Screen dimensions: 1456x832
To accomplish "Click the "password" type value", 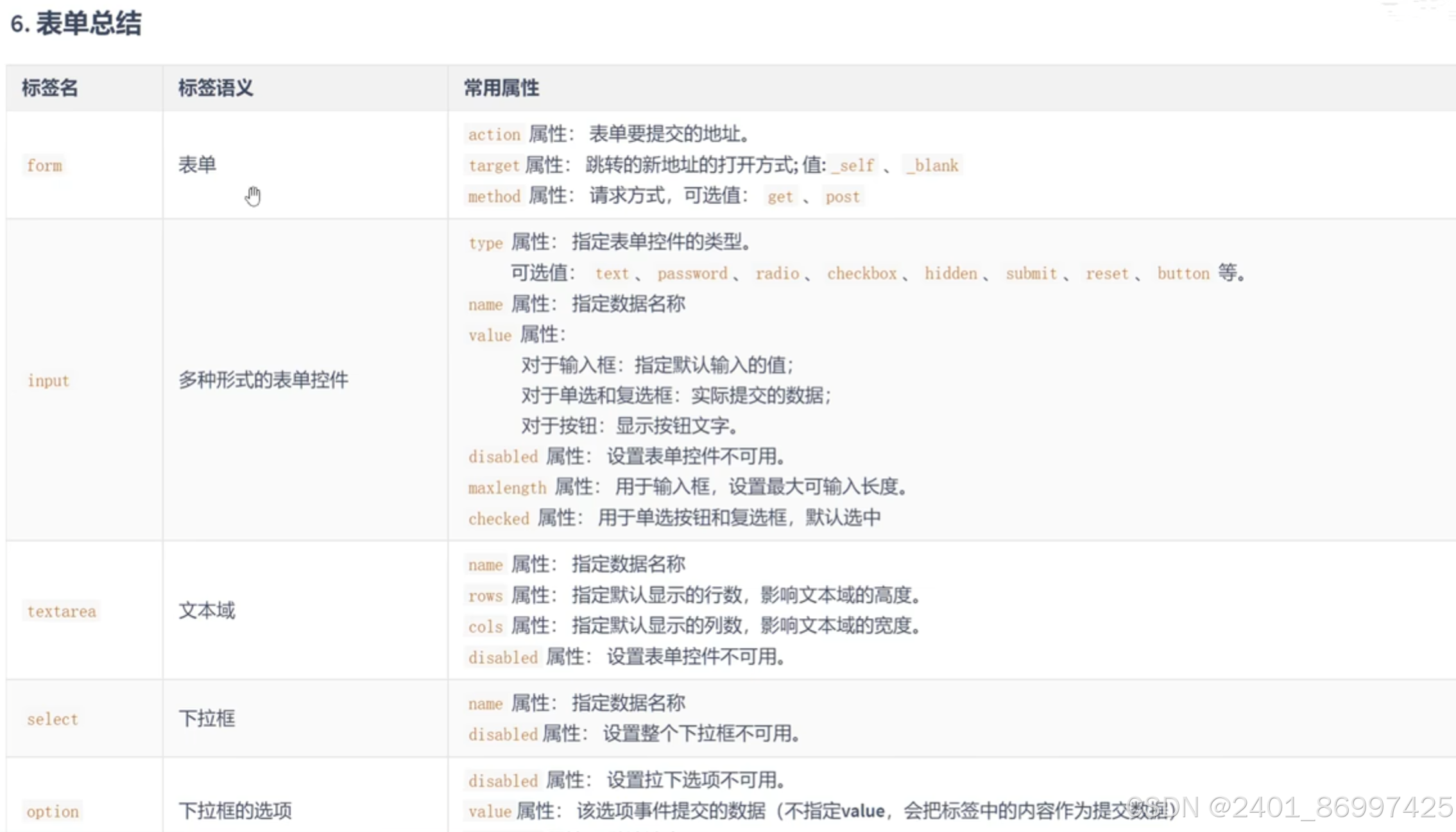I will pyautogui.click(x=692, y=273).
